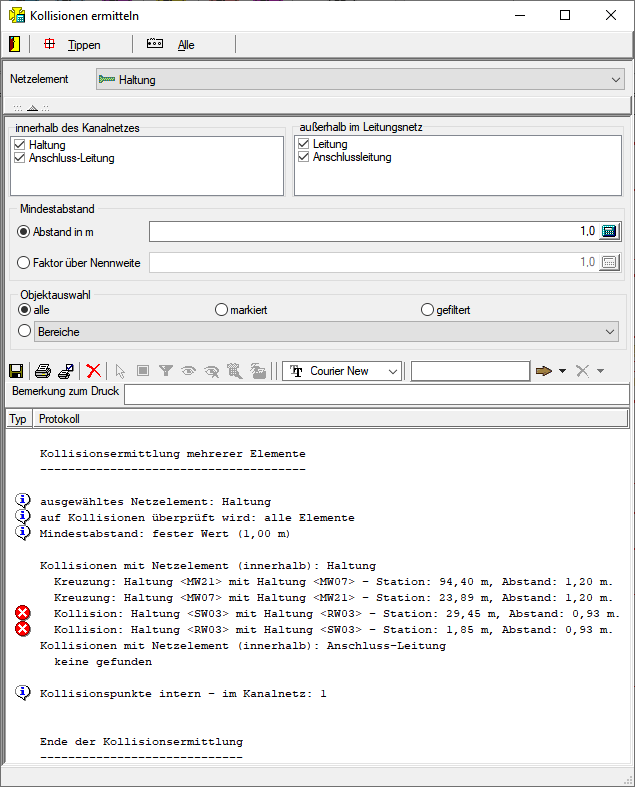
Task: Click the save protocol disk icon
Action: [x=15, y=371]
